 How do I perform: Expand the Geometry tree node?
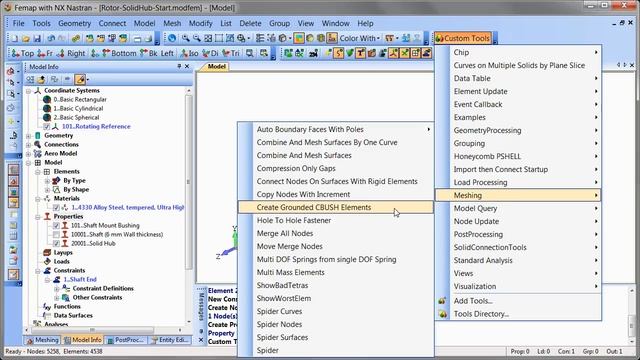(x=29, y=136)
